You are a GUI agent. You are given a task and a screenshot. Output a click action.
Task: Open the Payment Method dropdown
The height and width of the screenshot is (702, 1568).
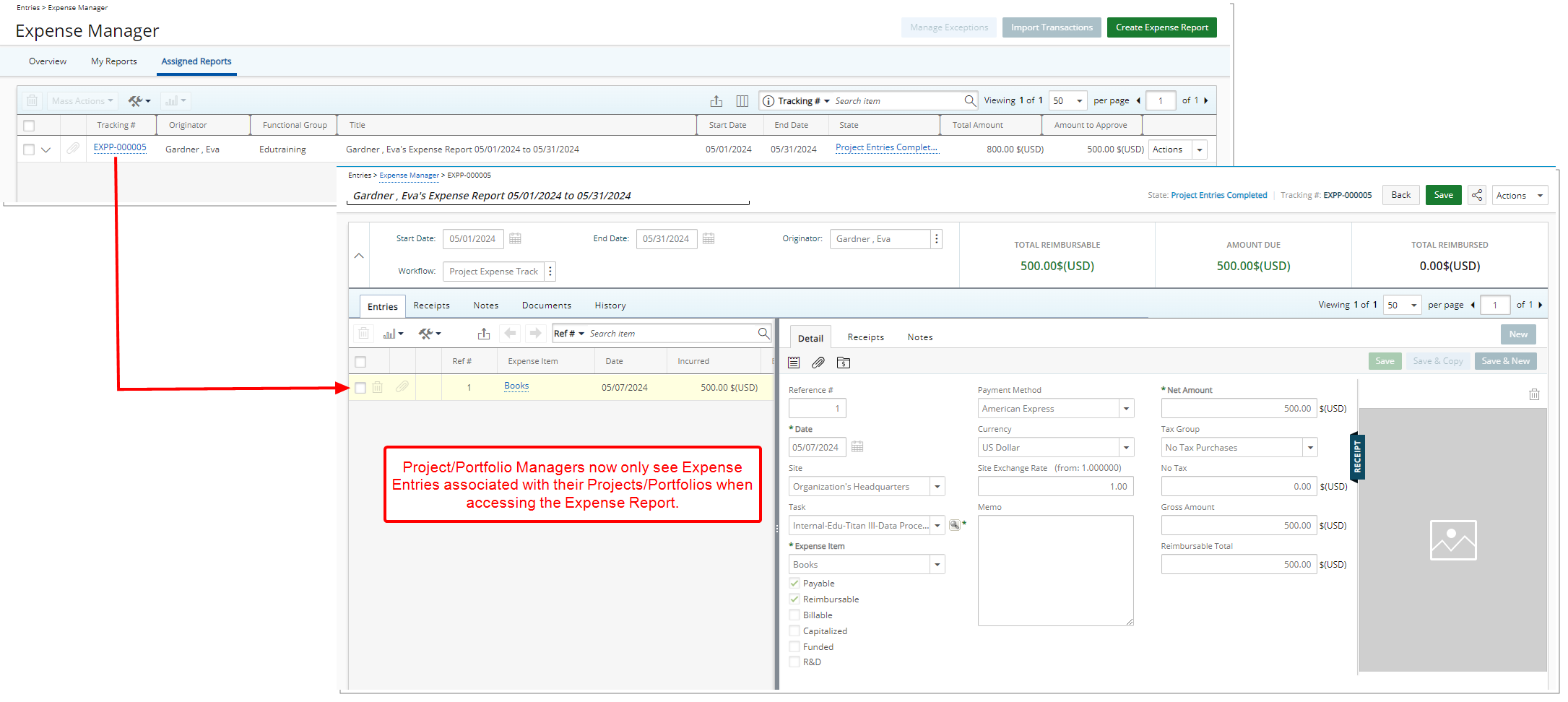(x=1126, y=409)
